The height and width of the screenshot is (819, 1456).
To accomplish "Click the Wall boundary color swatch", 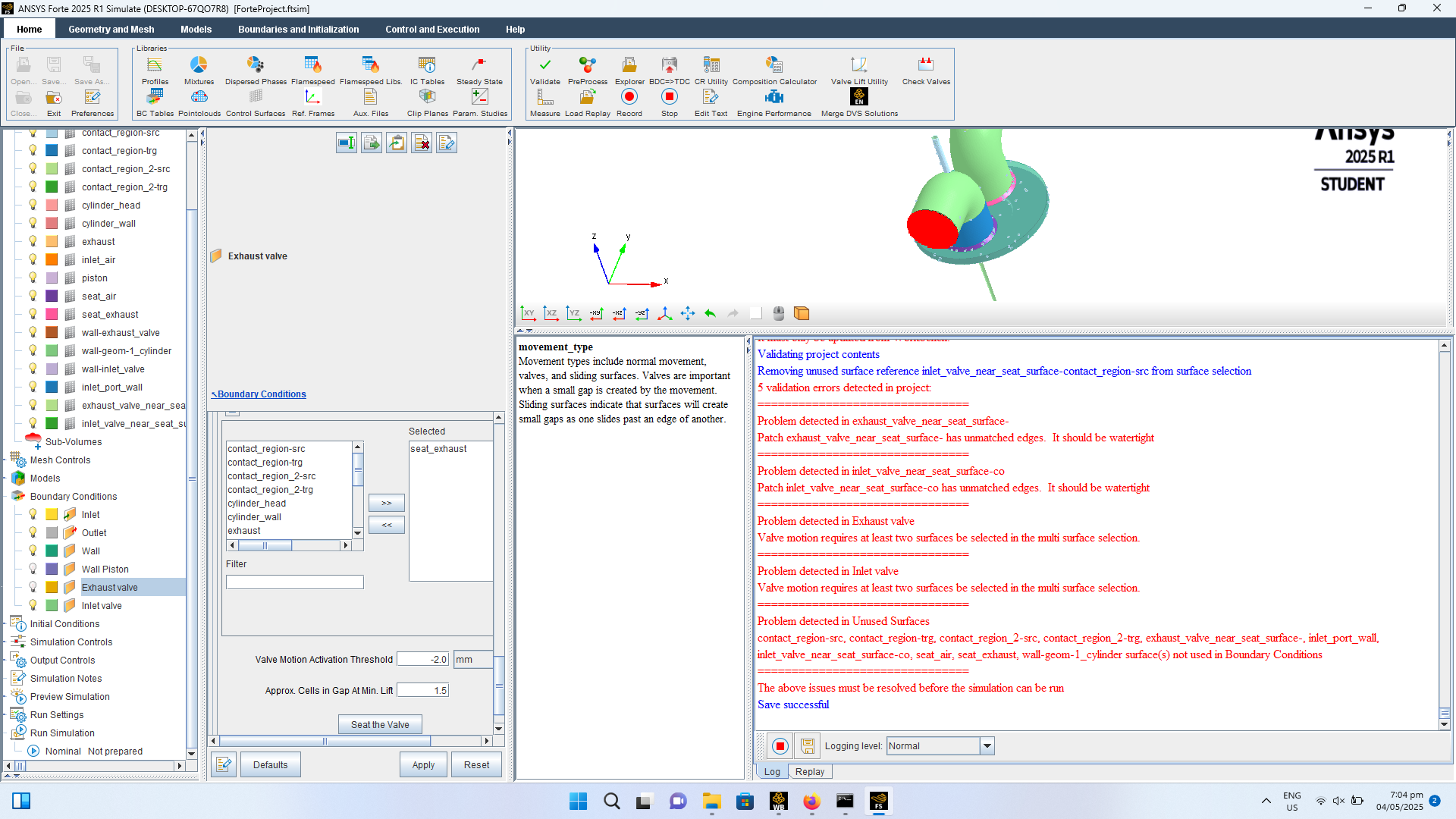I will [52, 551].
